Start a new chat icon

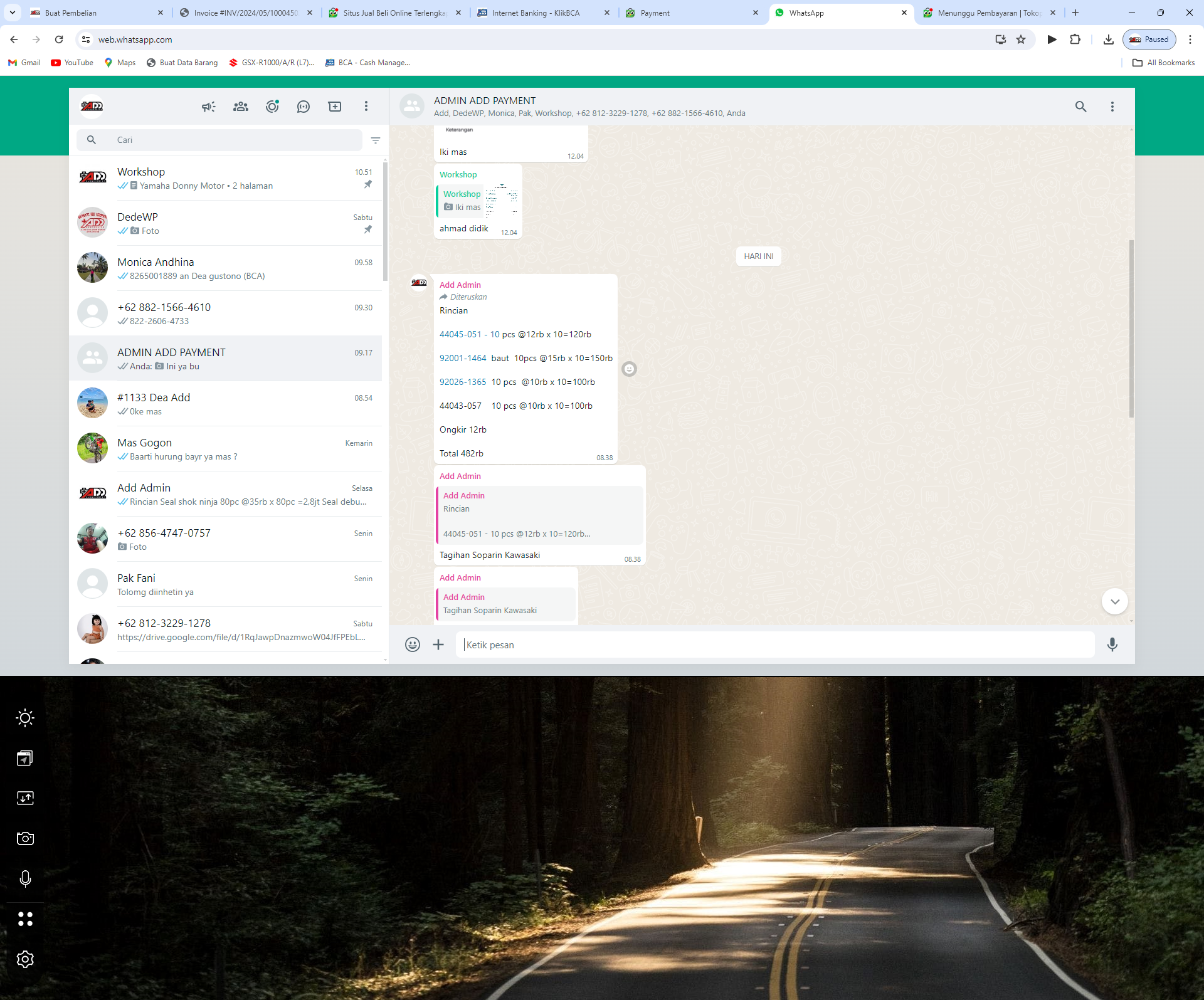point(335,107)
